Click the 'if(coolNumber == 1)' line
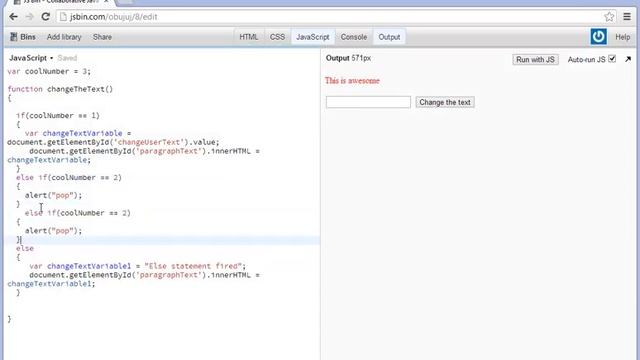Screen dimensions: 640x360 point(58,116)
